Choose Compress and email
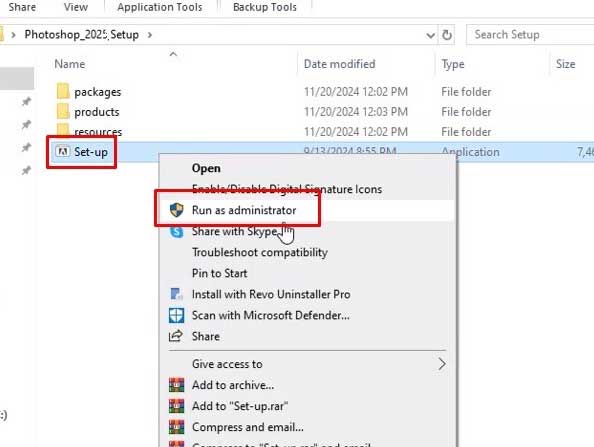594x447 pixels. (248, 427)
